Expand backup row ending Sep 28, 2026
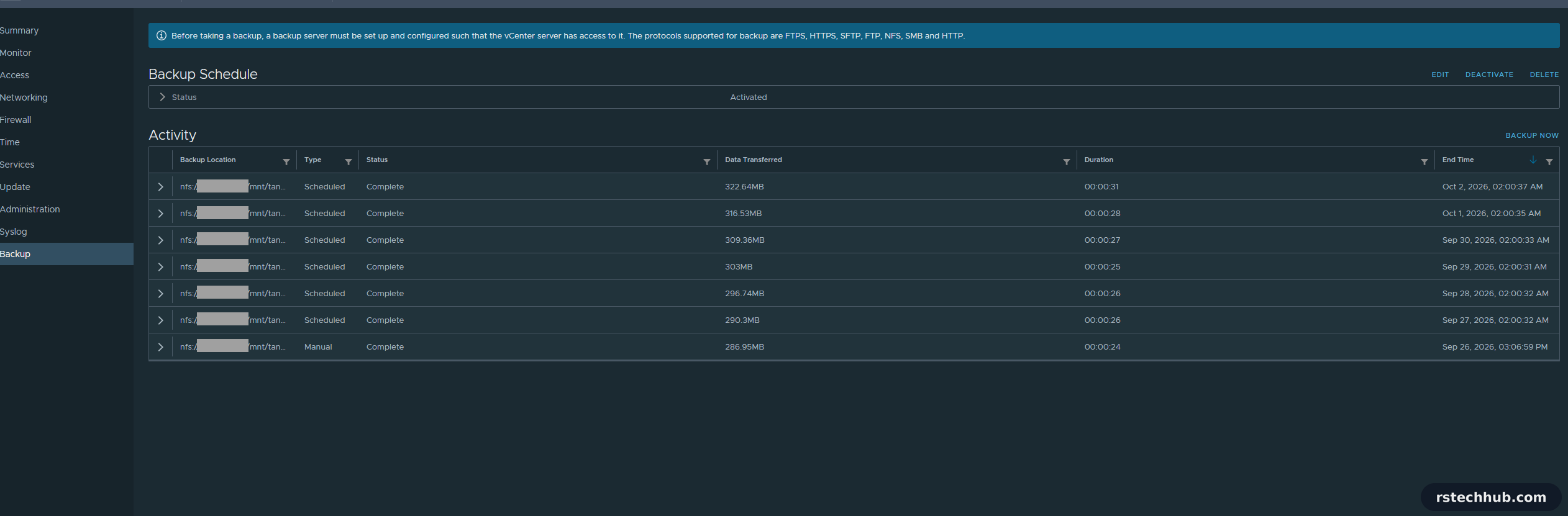The width and height of the screenshot is (1568, 516). tap(160, 294)
